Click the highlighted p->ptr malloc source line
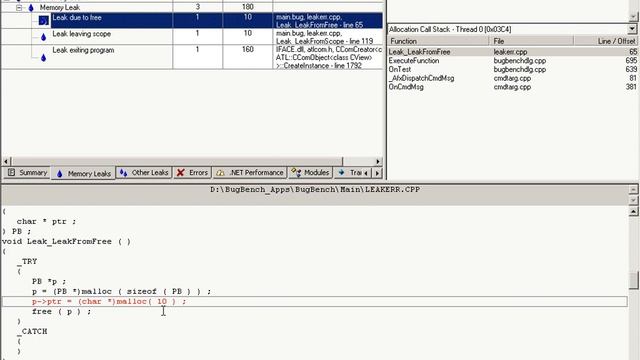Viewport: 640px width, 360px height. pyautogui.click(x=315, y=302)
